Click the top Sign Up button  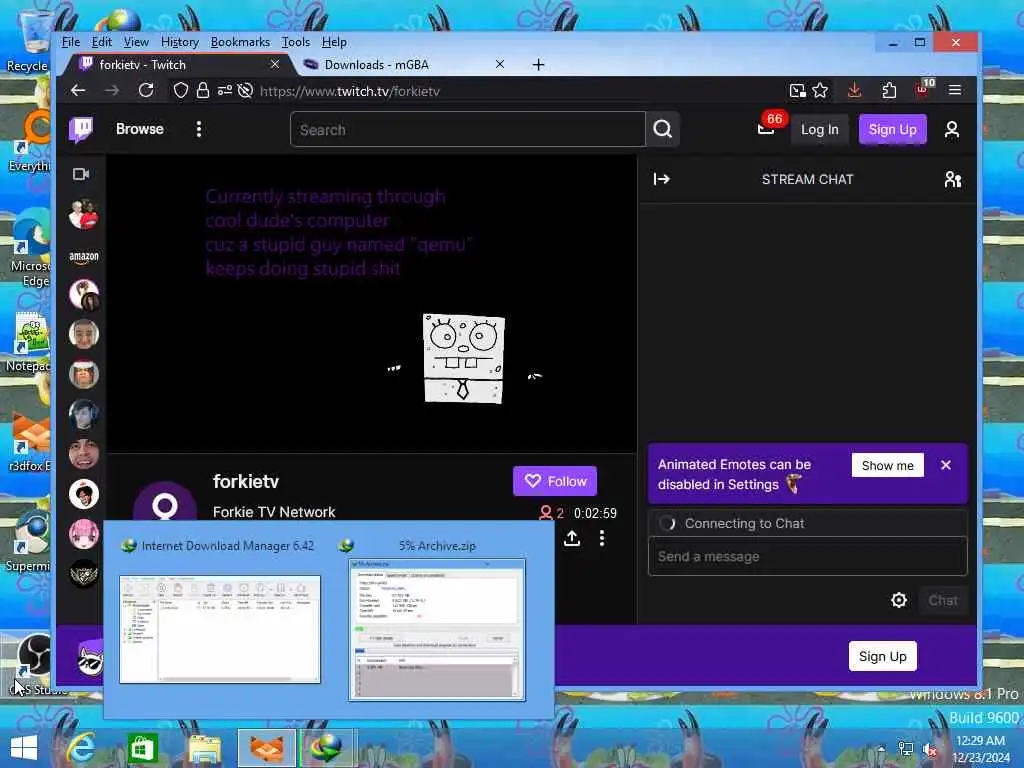pyautogui.click(x=892, y=129)
